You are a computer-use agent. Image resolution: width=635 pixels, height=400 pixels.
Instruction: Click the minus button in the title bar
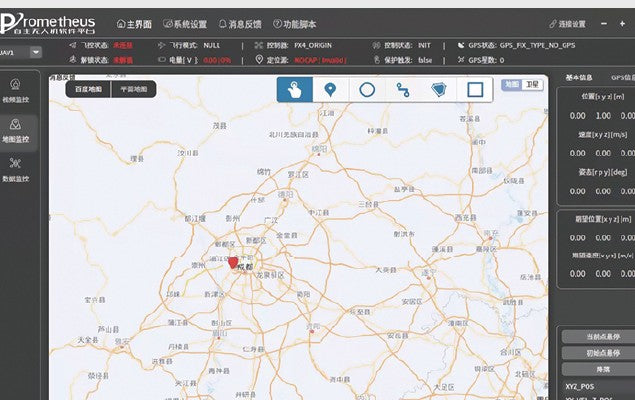point(604,24)
